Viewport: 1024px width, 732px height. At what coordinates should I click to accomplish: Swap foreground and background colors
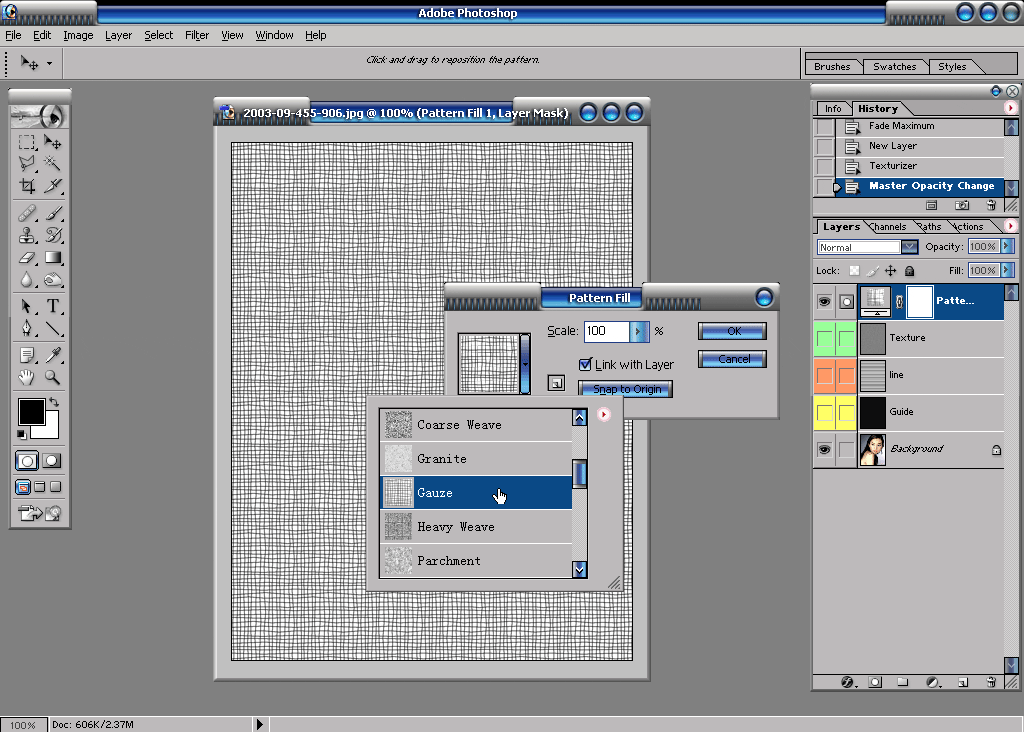54,402
